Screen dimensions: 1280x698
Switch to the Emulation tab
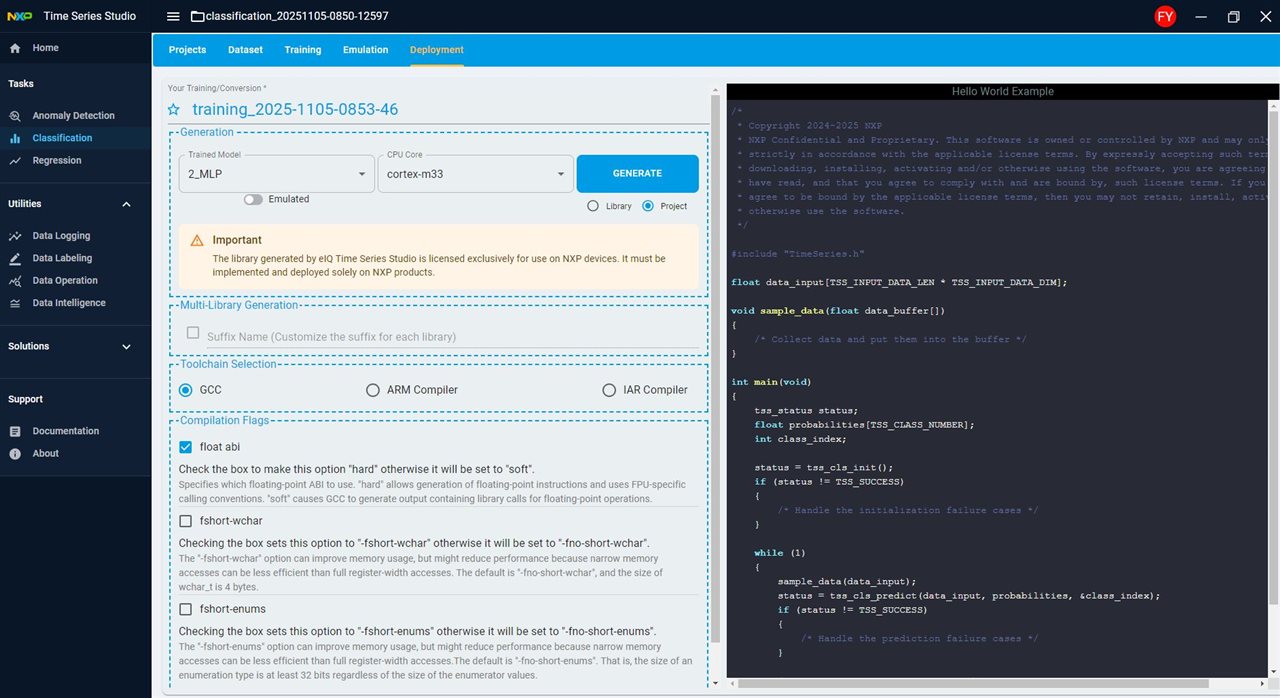click(x=365, y=50)
